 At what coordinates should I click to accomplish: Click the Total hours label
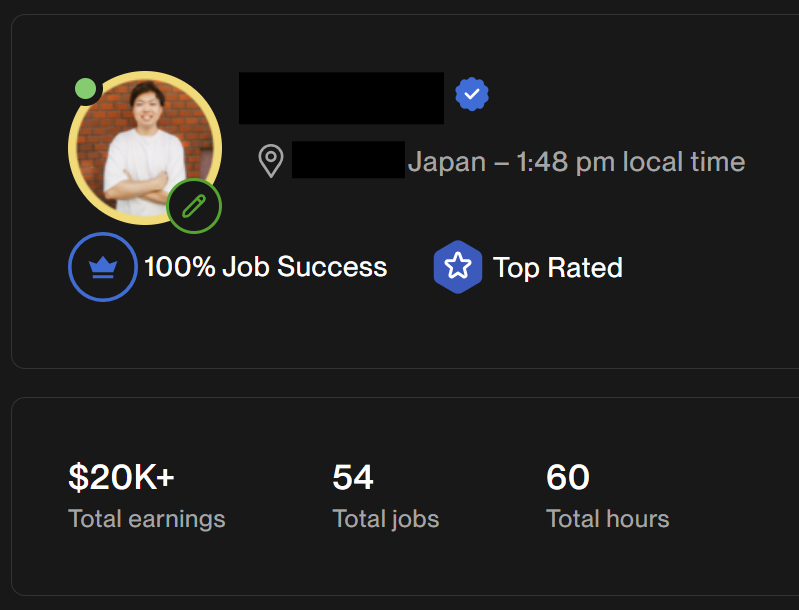pyautogui.click(x=607, y=519)
